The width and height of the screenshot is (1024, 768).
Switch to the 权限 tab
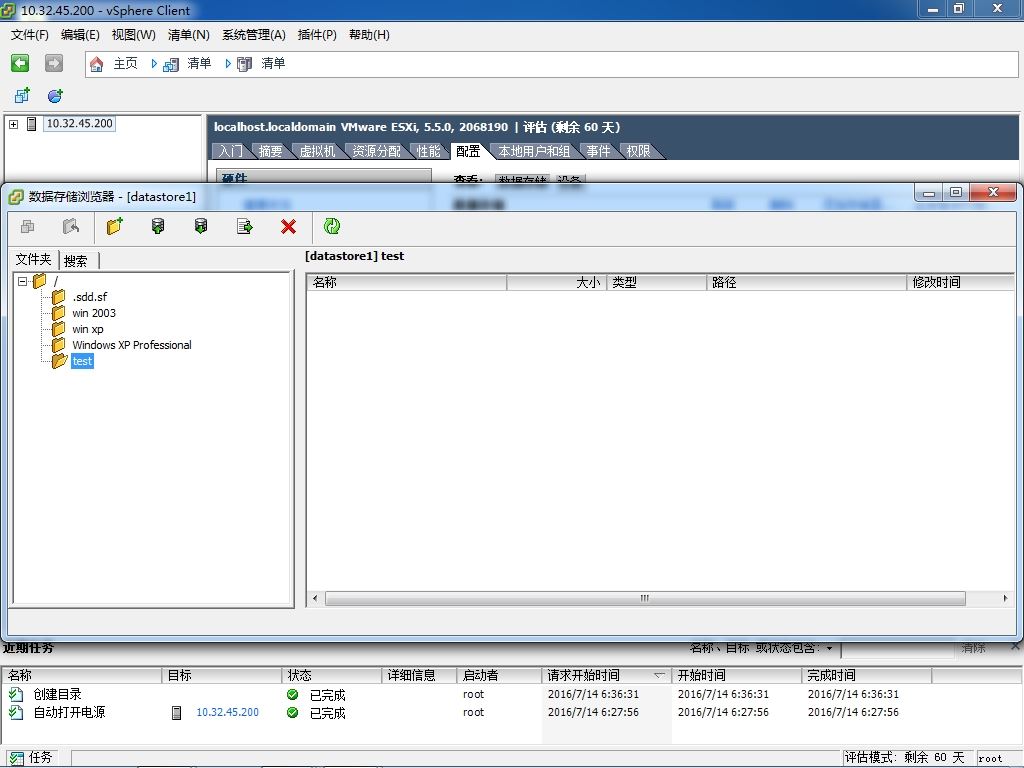tap(639, 152)
